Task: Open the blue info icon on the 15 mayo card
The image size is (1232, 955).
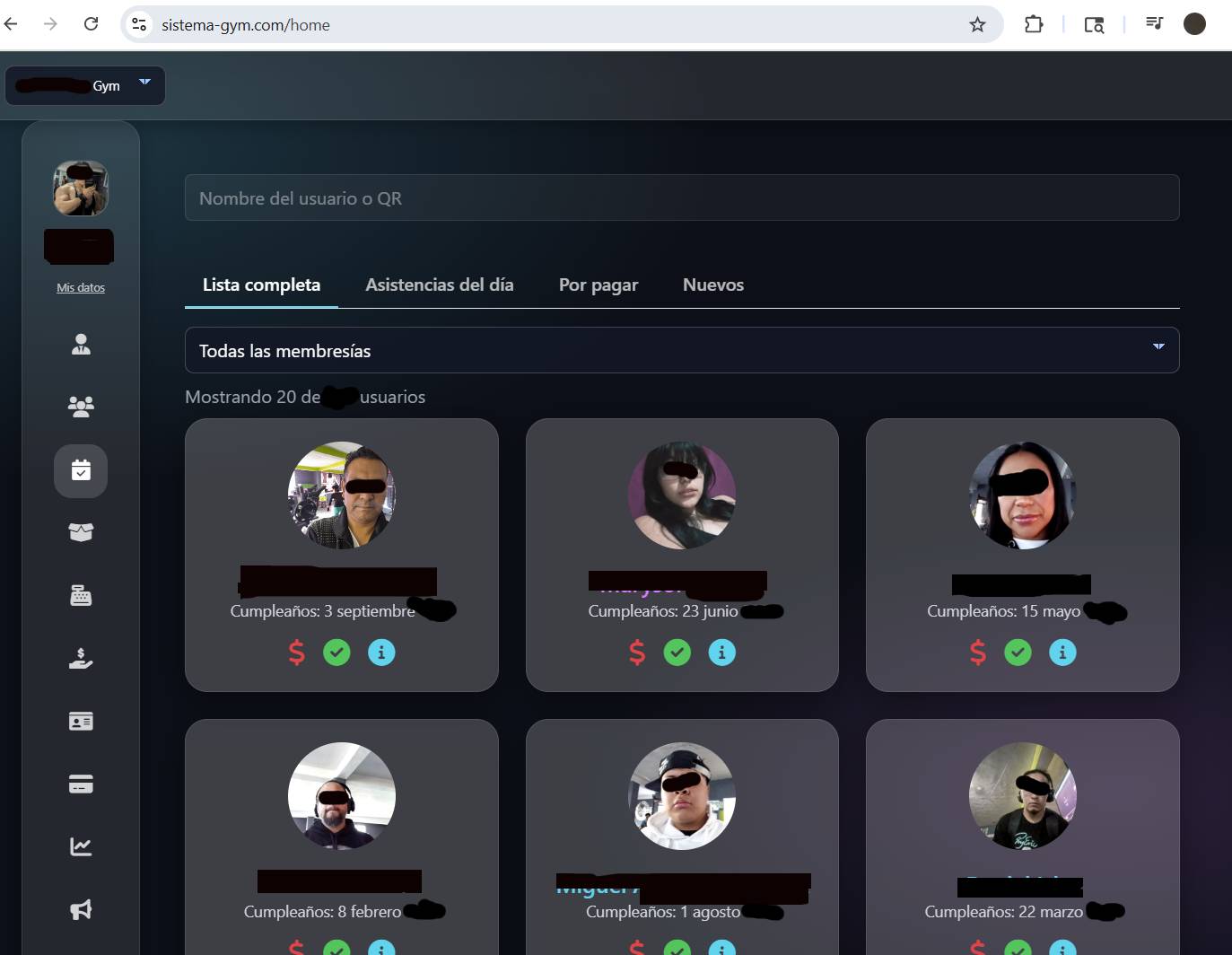Action: [1062, 653]
